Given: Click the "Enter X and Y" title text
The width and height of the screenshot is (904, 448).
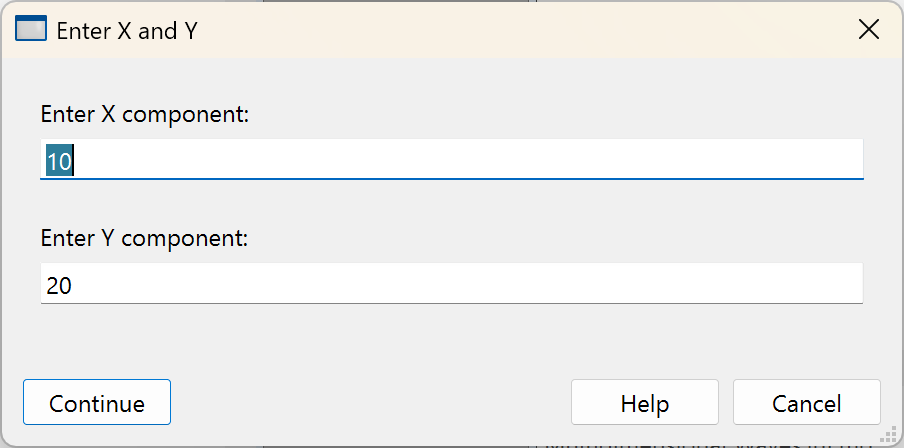Looking at the screenshot, I should (127, 31).
